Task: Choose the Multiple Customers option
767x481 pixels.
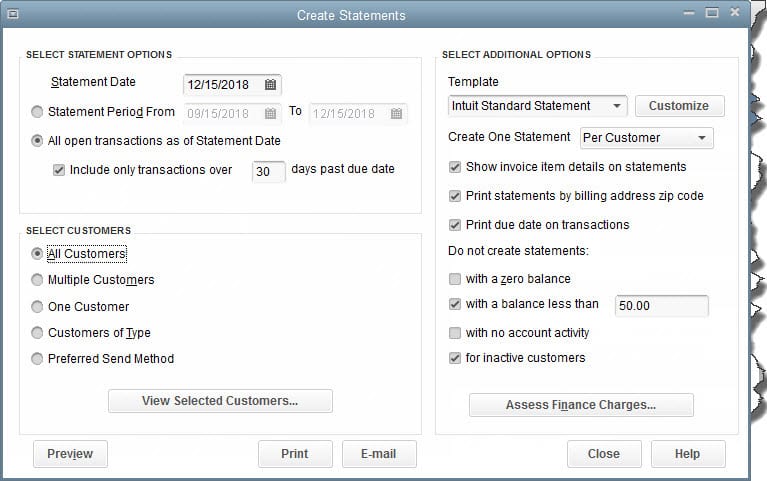Action: 38,280
